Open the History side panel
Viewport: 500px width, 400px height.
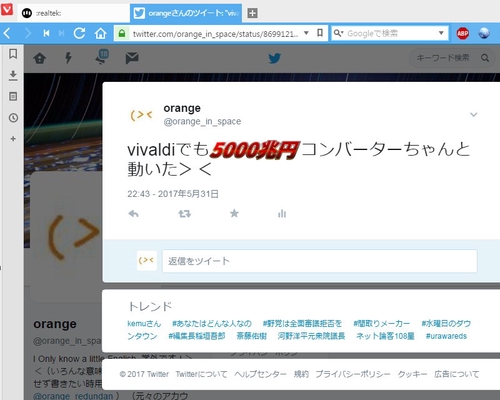point(13,118)
